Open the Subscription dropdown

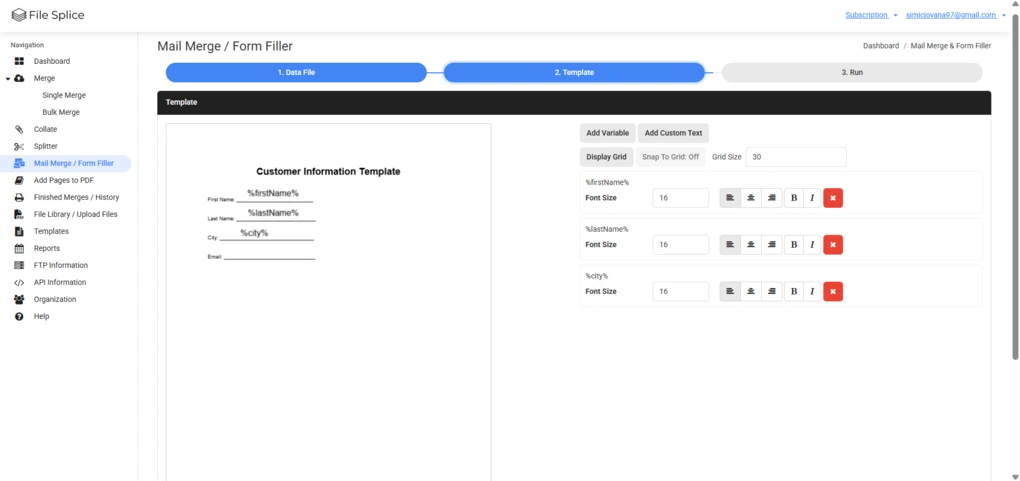click(871, 15)
